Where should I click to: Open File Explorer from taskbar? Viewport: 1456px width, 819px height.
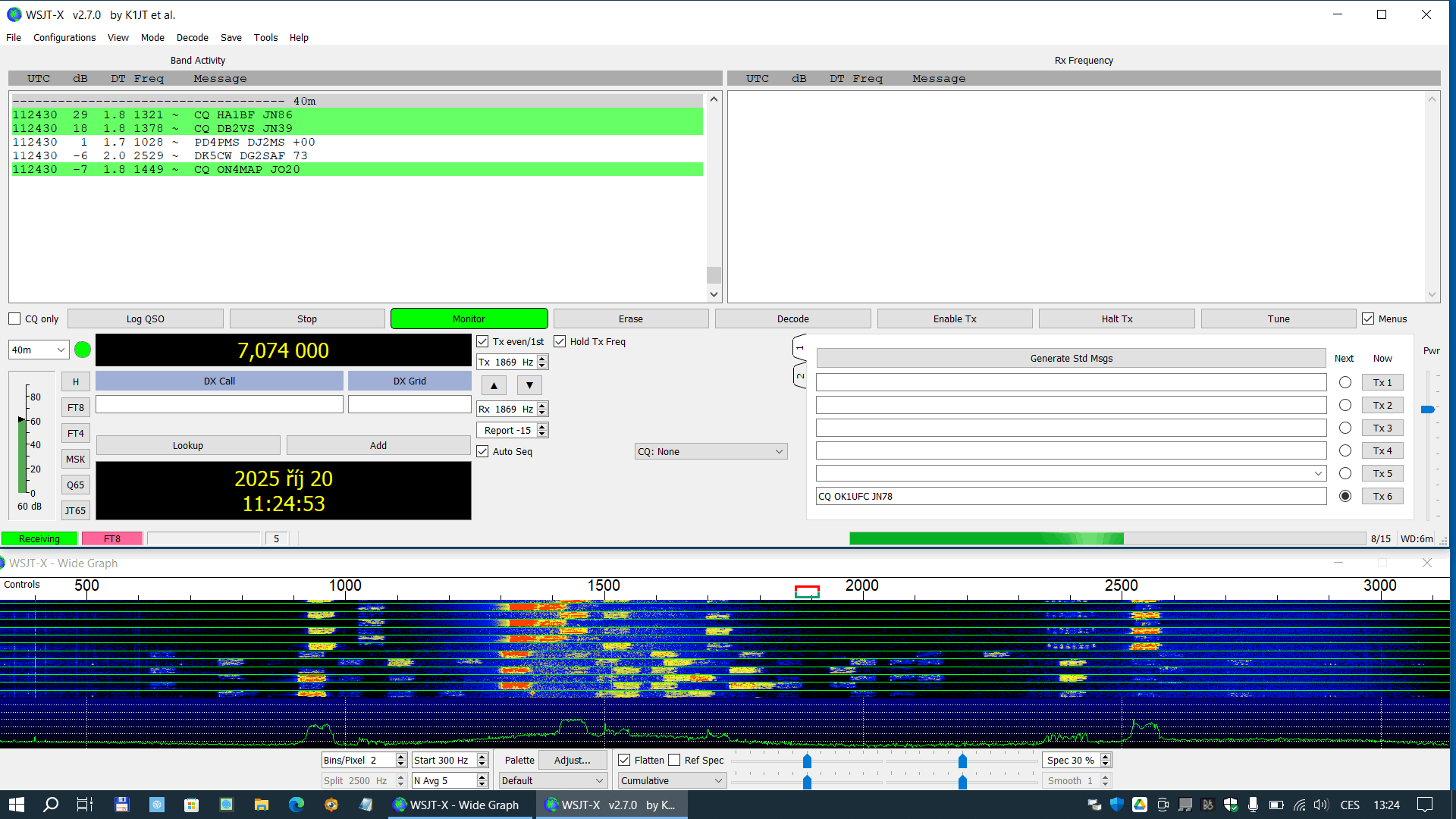click(261, 805)
